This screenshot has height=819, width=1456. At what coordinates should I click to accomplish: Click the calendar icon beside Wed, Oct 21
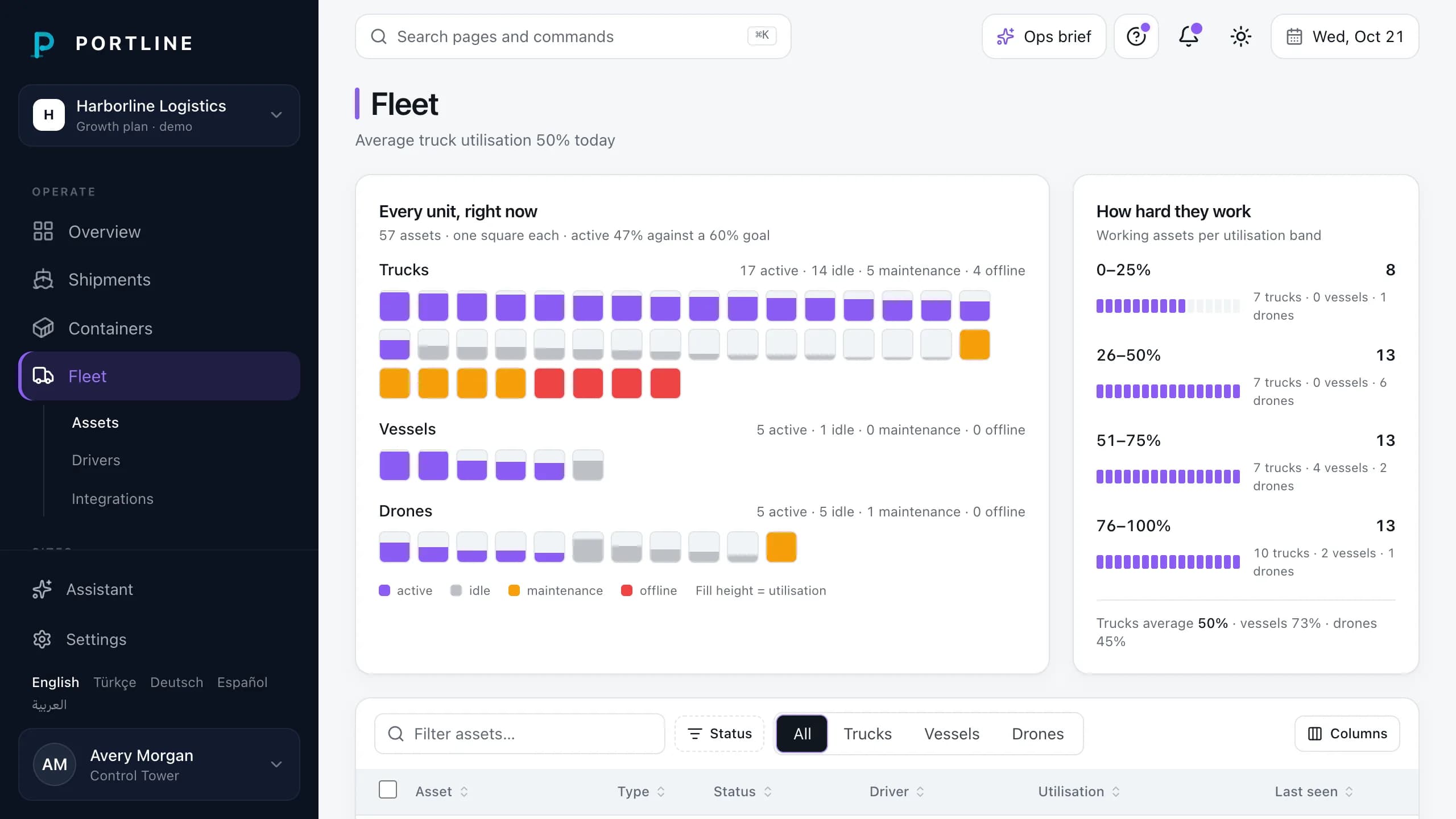coord(1294,36)
